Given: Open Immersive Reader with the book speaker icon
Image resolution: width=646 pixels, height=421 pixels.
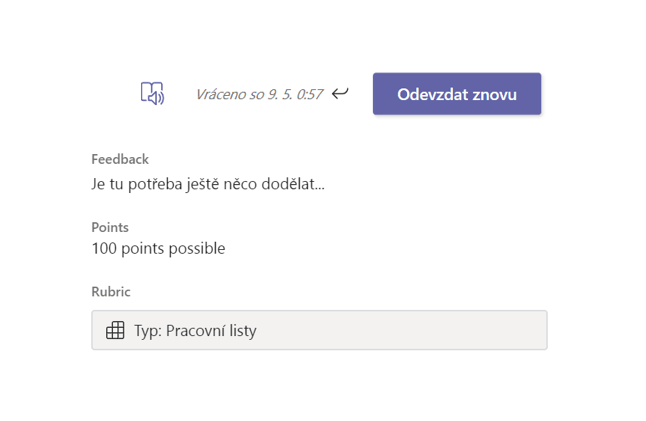Looking at the screenshot, I should tap(152, 94).
